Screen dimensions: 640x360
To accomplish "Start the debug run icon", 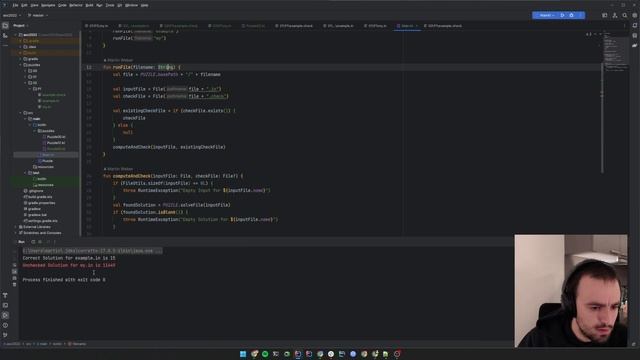I will (571, 15).
